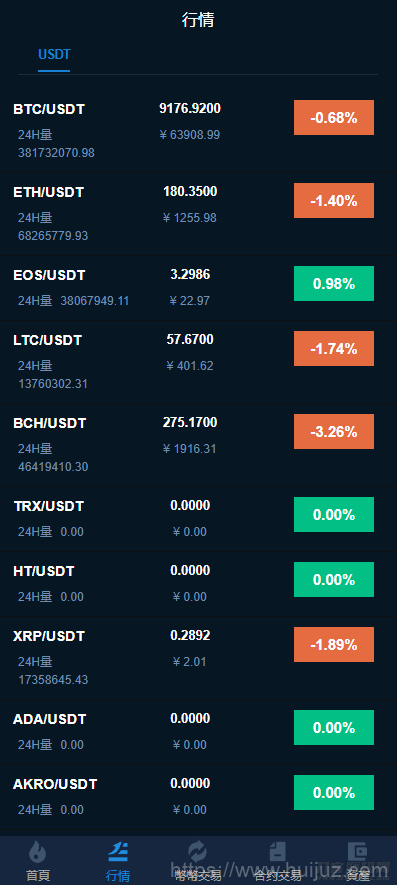397x885 pixels.
Task: Open the assets wallet icon
Action: [357, 851]
